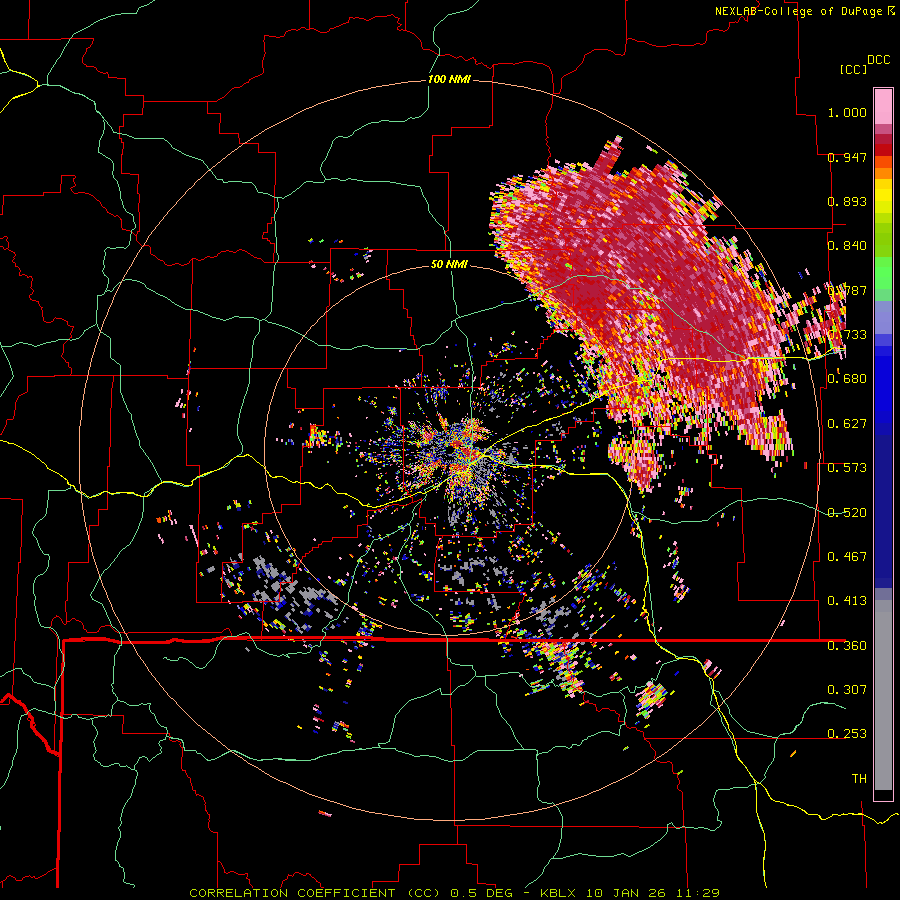Select the 0.307 scale value
This screenshot has width=900, height=900.
[847, 689]
